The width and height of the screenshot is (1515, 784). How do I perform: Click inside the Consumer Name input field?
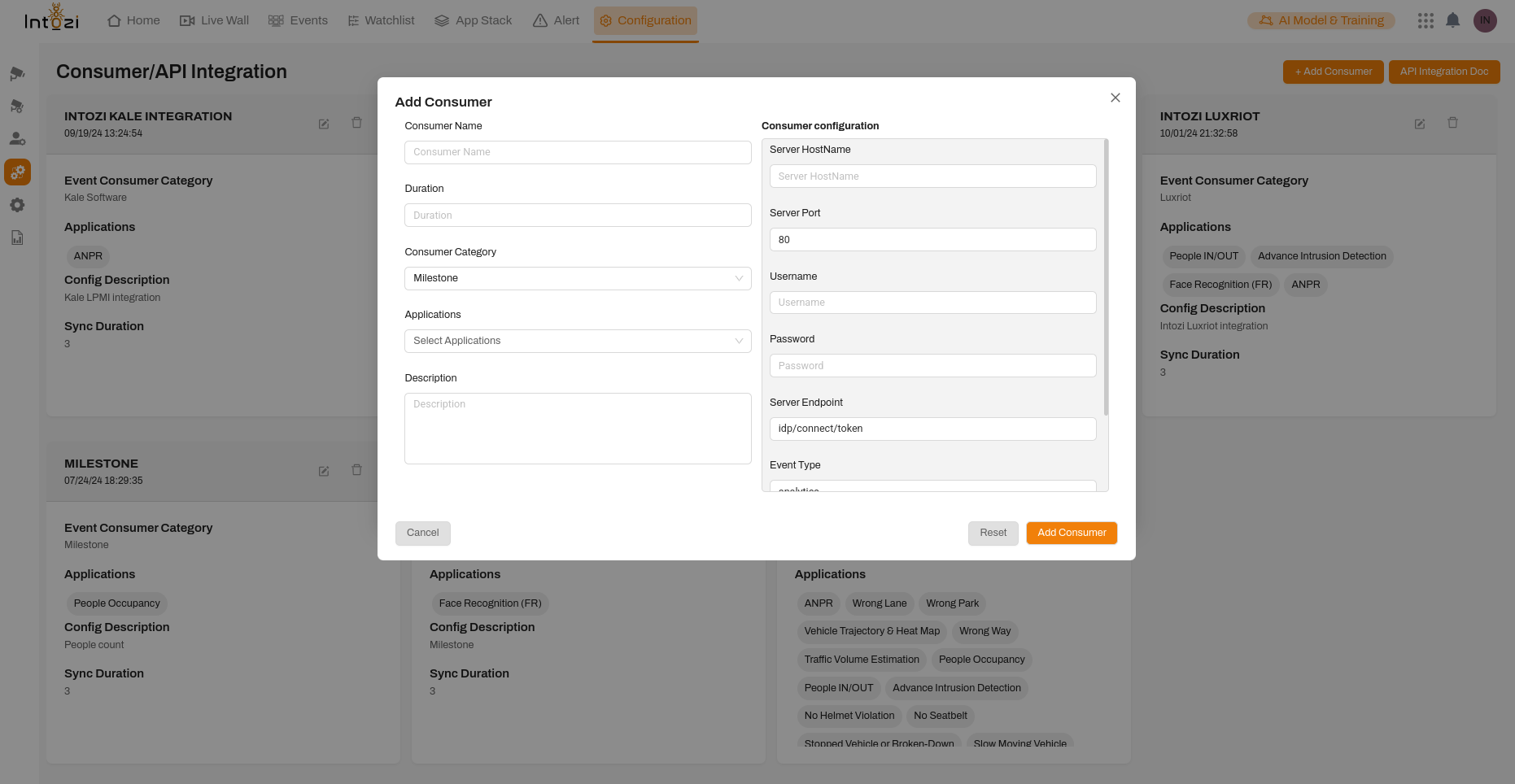coord(578,152)
